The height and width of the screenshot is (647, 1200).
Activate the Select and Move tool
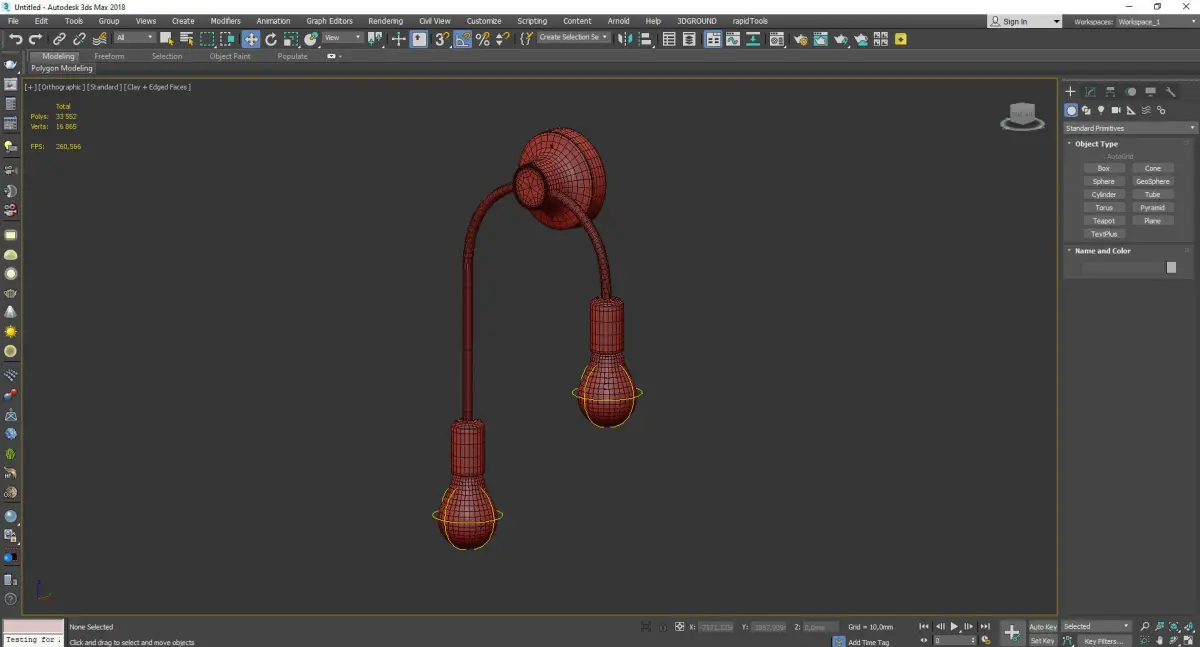coord(250,39)
